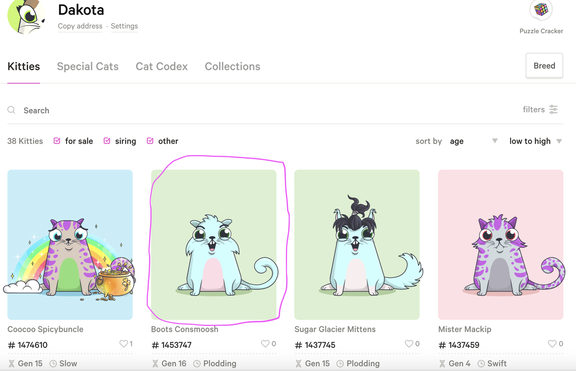
Task: Uncheck the siring filter
Action: [107, 141]
